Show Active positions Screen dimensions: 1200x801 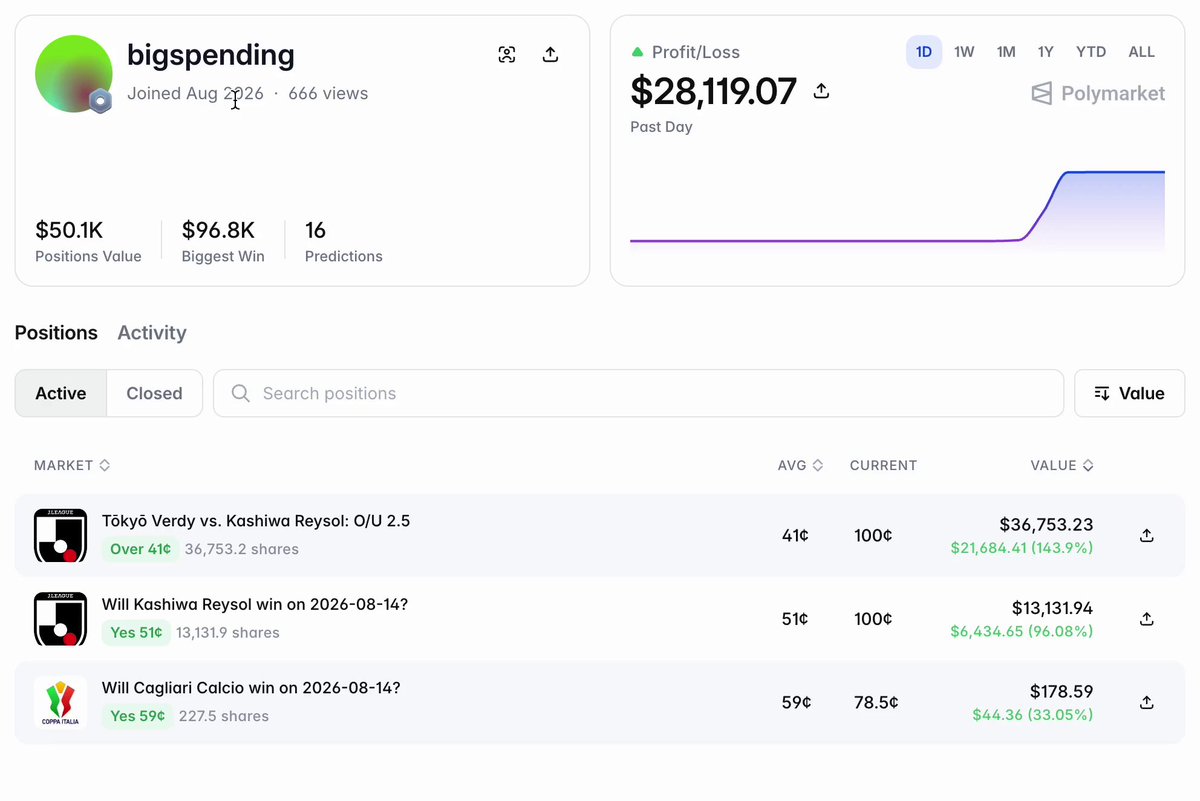(x=61, y=393)
